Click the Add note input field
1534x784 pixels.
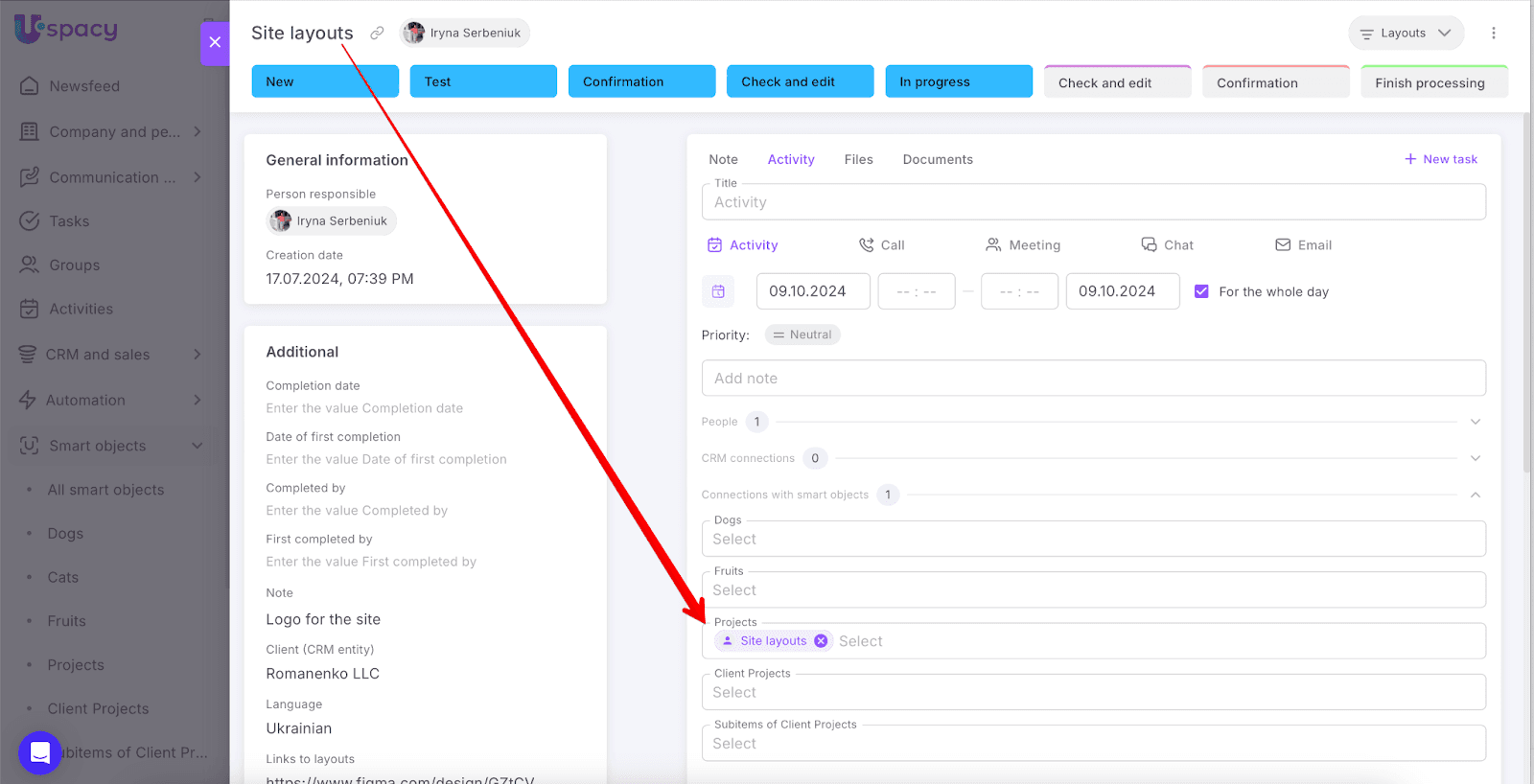(1093, 379)
